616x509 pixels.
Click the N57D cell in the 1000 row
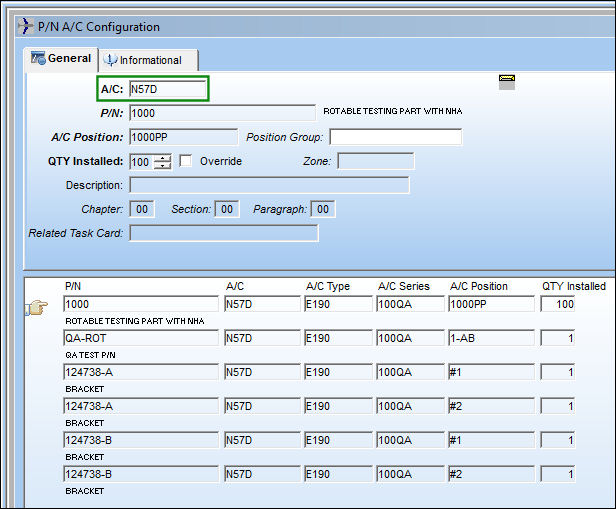click(262, 304)
